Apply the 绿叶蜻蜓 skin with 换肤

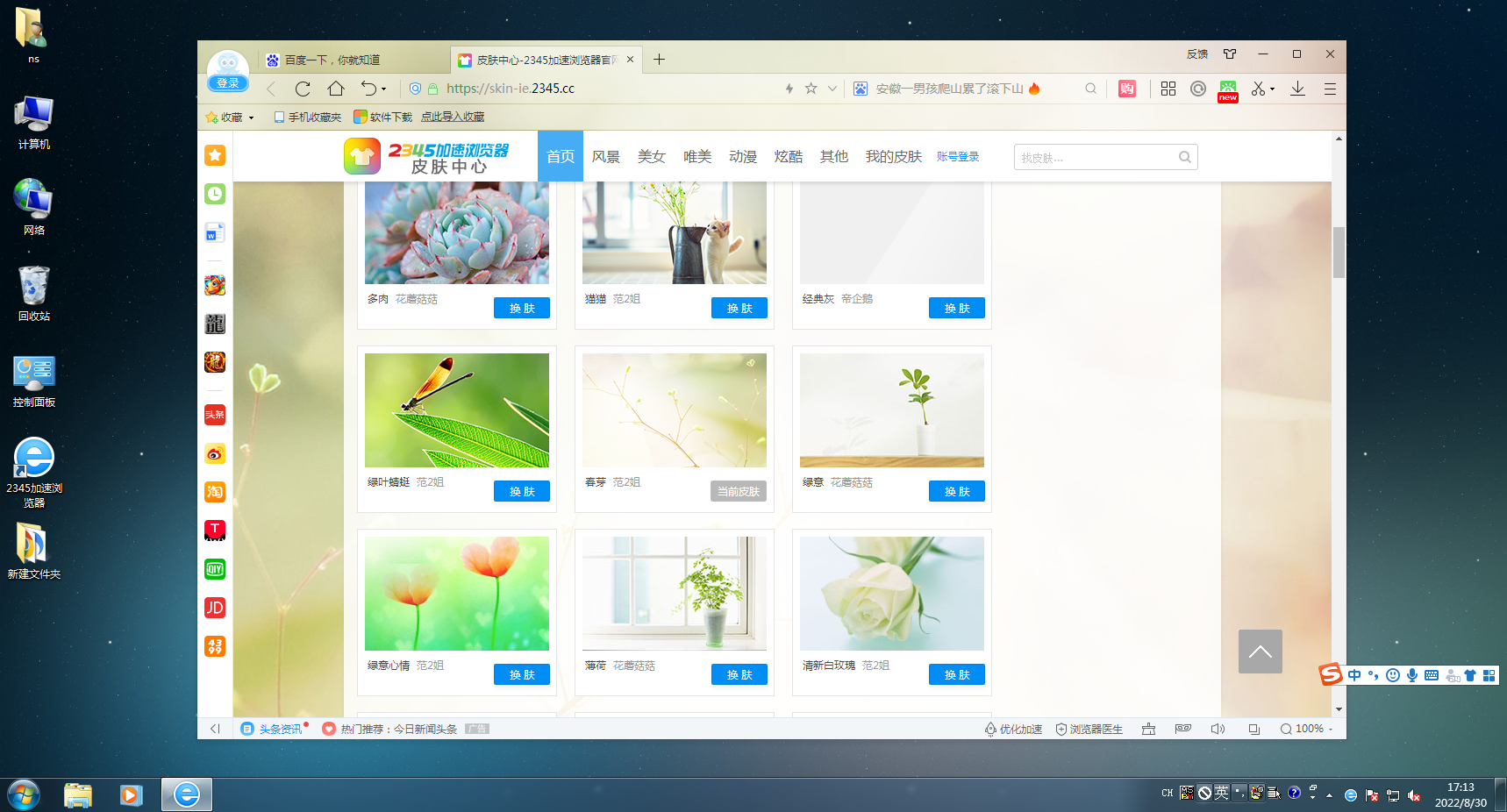tap(522, 491)
